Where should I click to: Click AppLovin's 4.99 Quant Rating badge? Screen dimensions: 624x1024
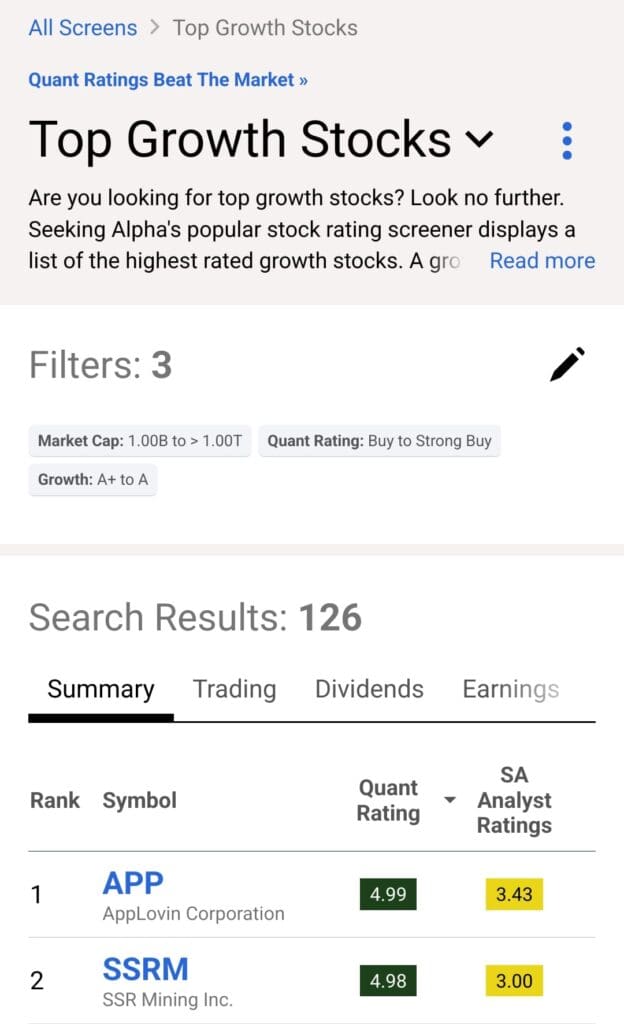click(x=387, y=895)
